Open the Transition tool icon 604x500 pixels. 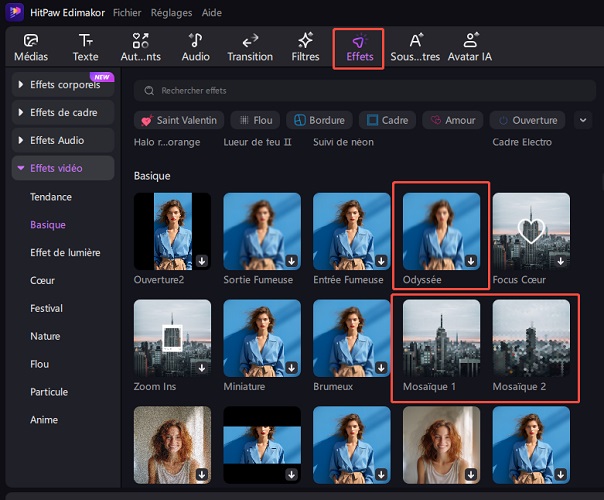pos(250,41)
